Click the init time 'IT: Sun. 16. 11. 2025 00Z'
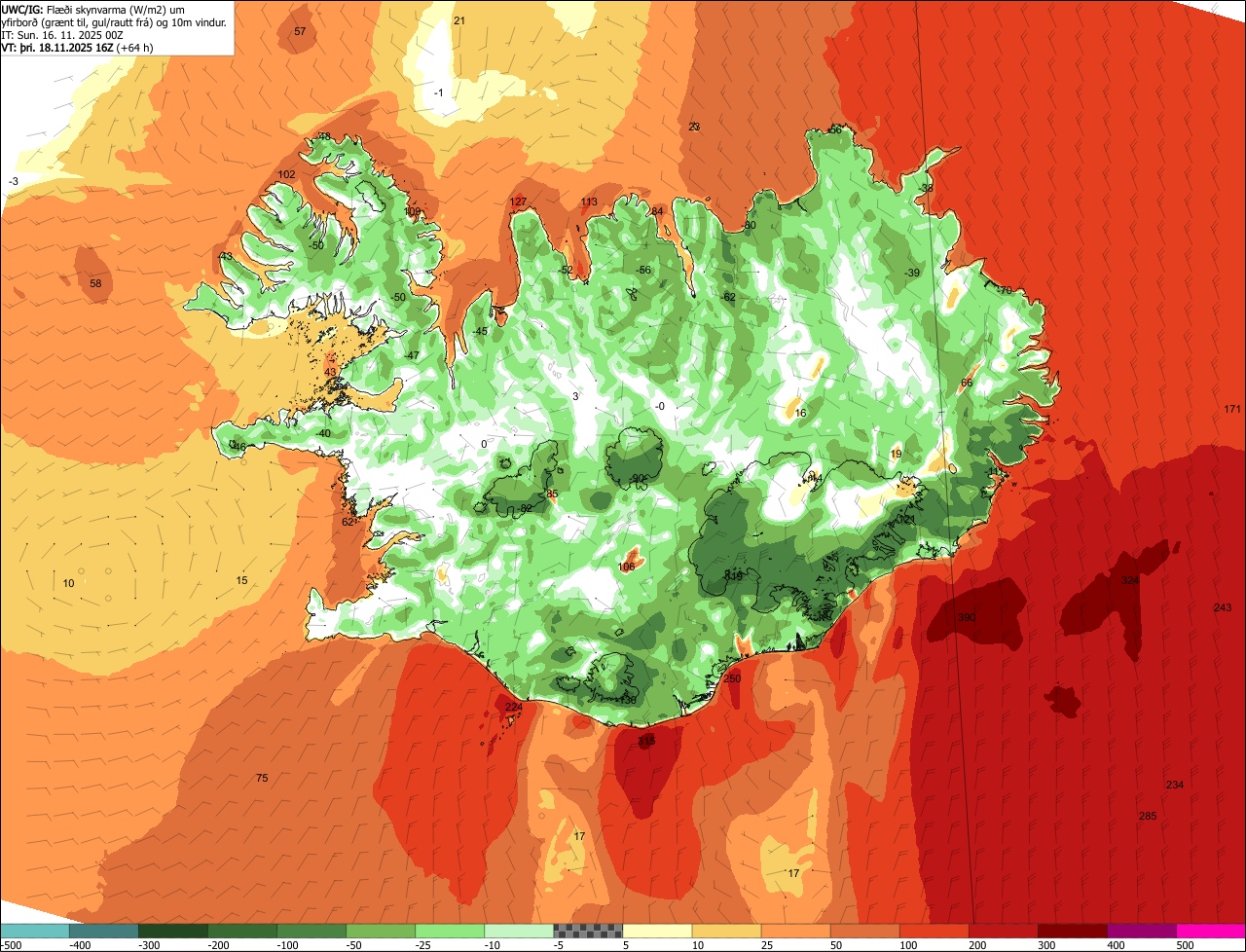The width and height of the screenshot is (1246, 952). coord(62,34)
